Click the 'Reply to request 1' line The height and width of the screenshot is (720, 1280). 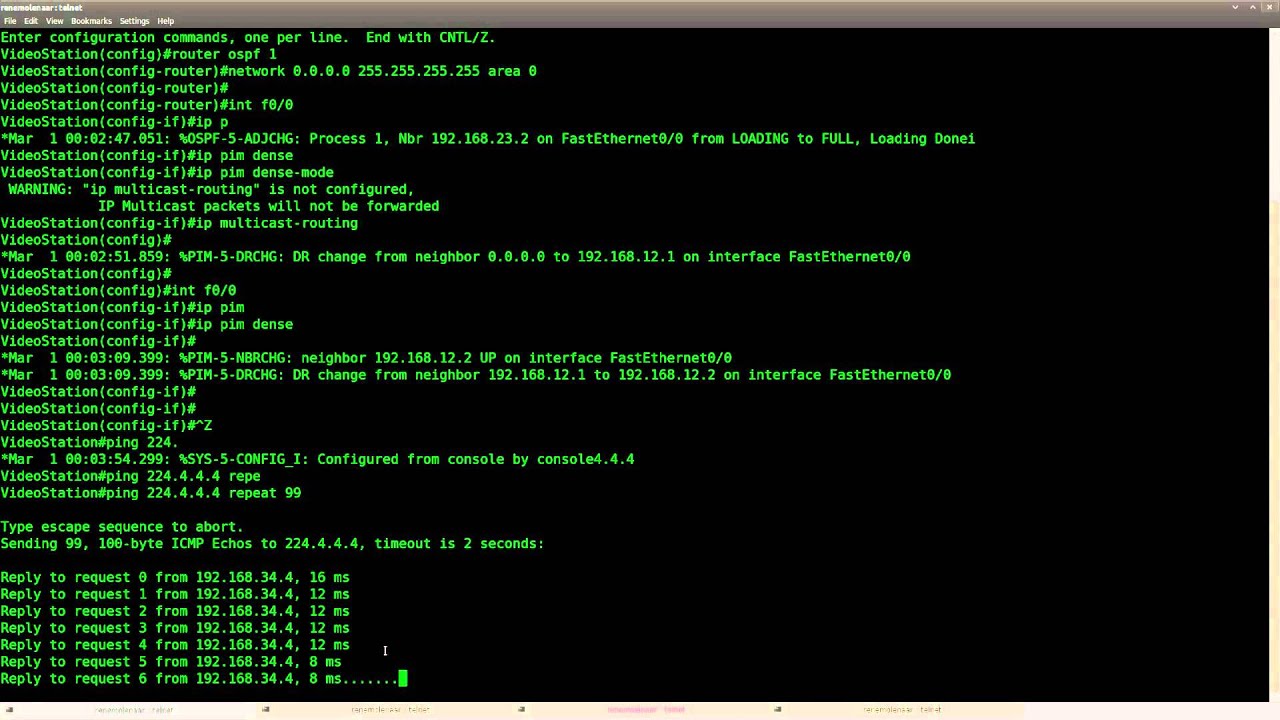(x=175, y=594)
